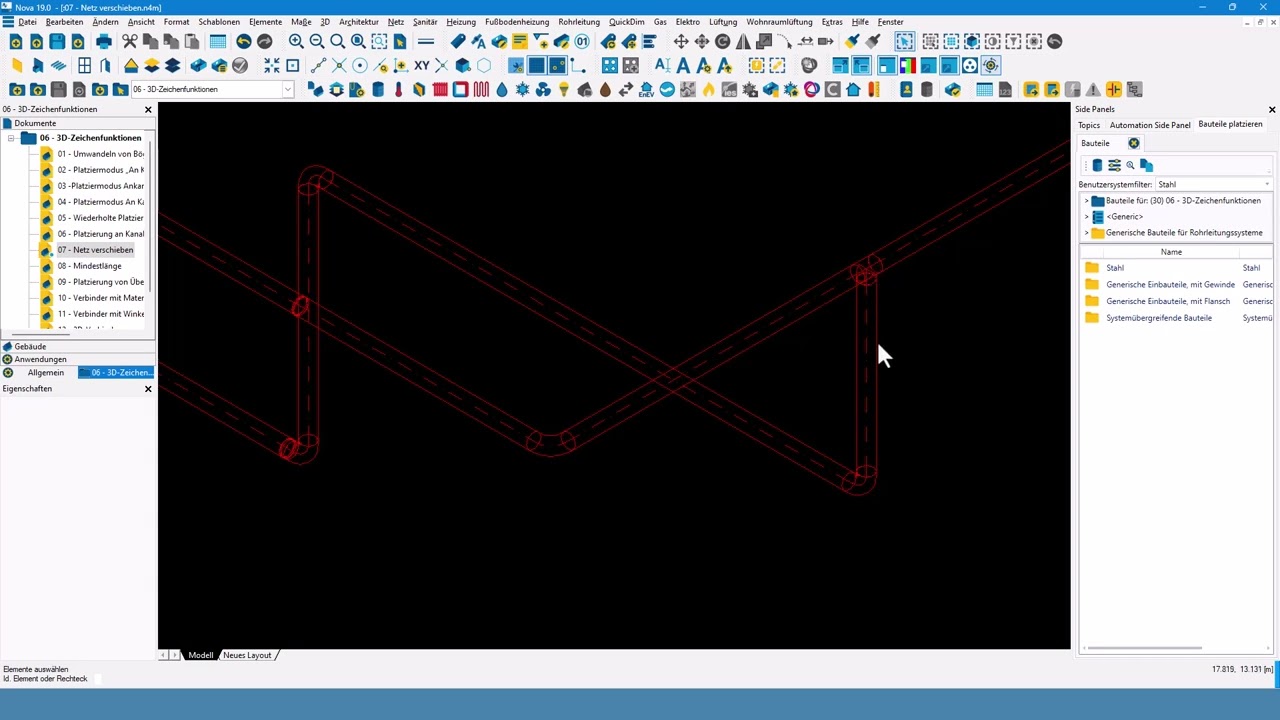Expand the <Generic> tree node
Viewport: 1280px width, 720px height.
tap(1086, 217)
